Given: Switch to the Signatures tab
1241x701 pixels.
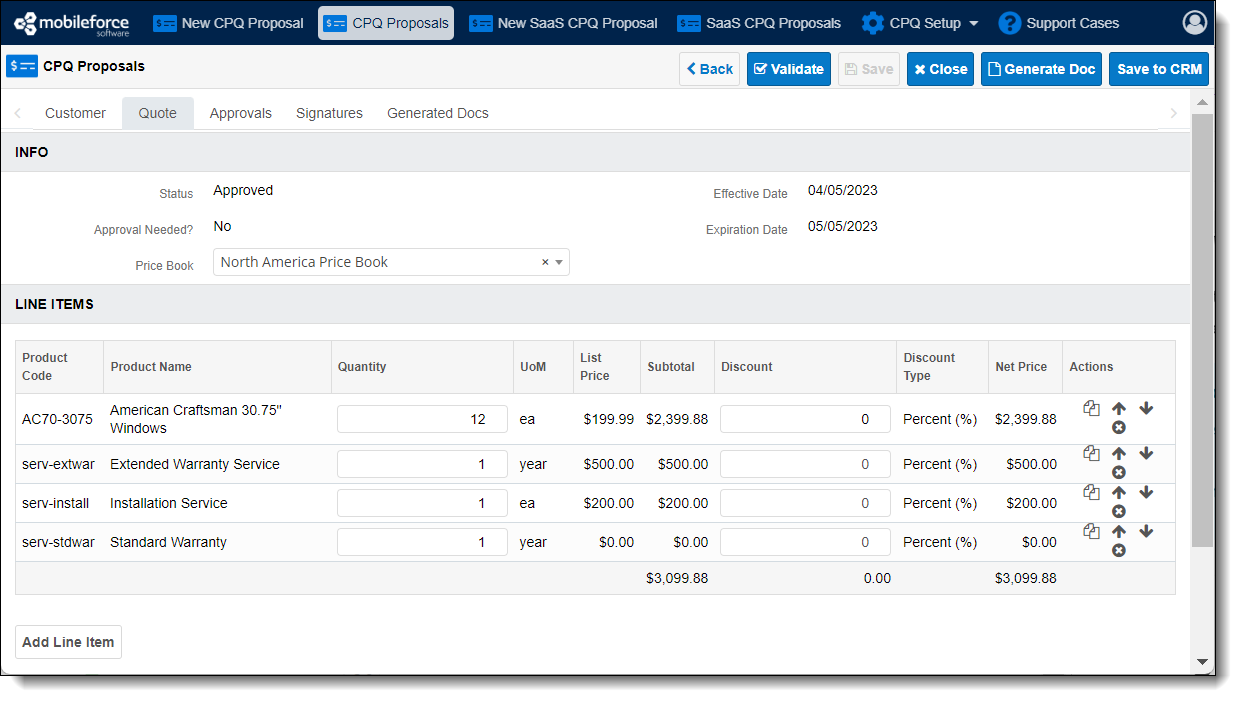Looking at the screenshot, I should (329, 113).
